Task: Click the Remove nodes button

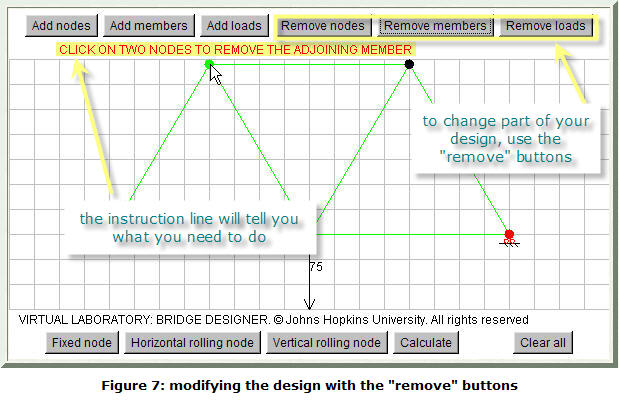Action: click(323, 26)
